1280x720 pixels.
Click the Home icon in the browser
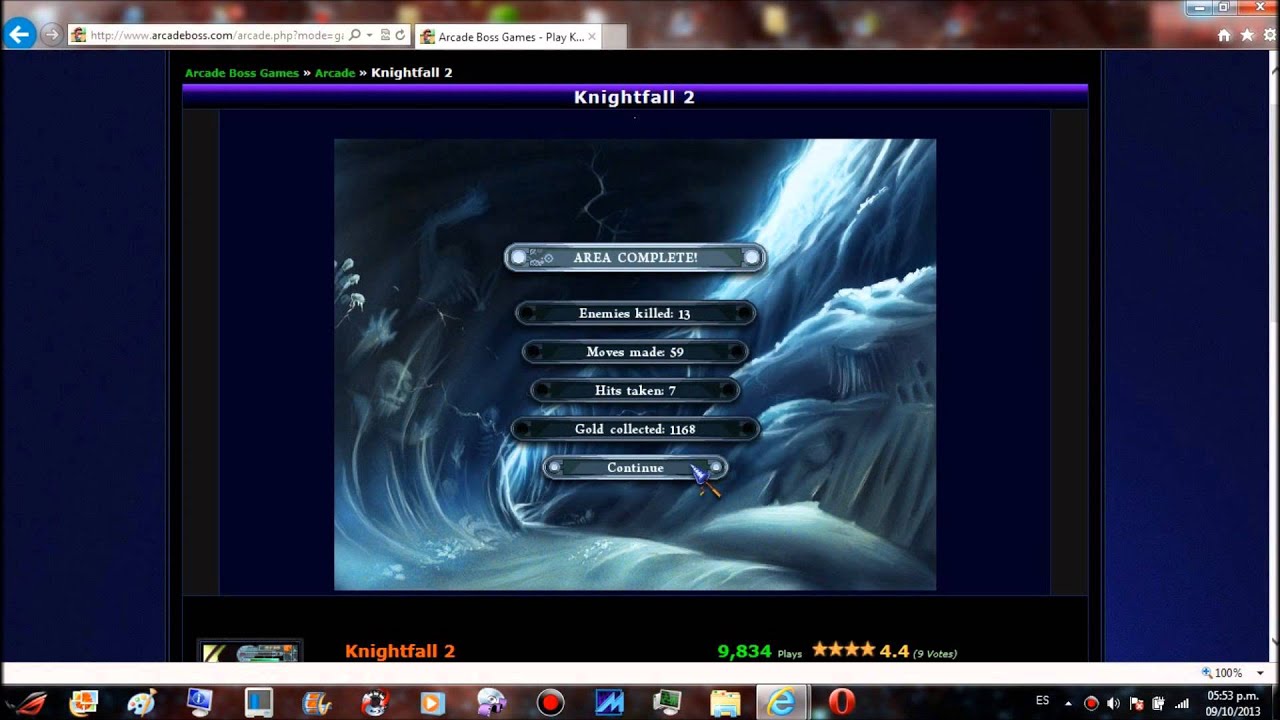(x=1224, y=35)
